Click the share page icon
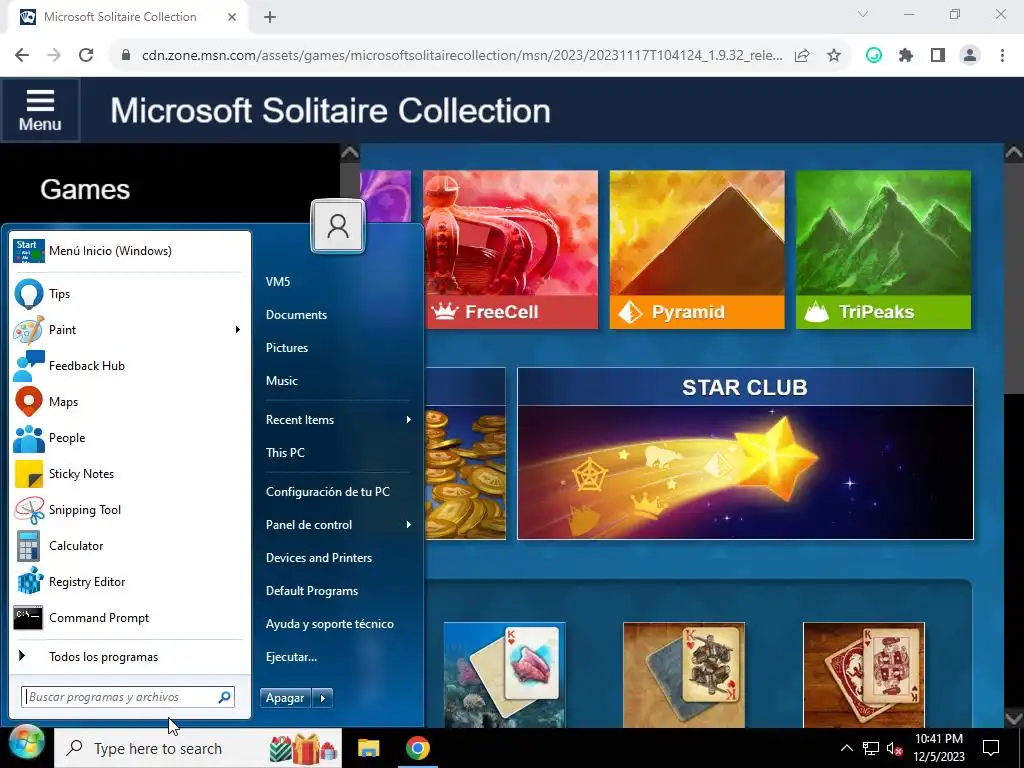This screenshot has width=1024, height=768. tap(802, 55)
